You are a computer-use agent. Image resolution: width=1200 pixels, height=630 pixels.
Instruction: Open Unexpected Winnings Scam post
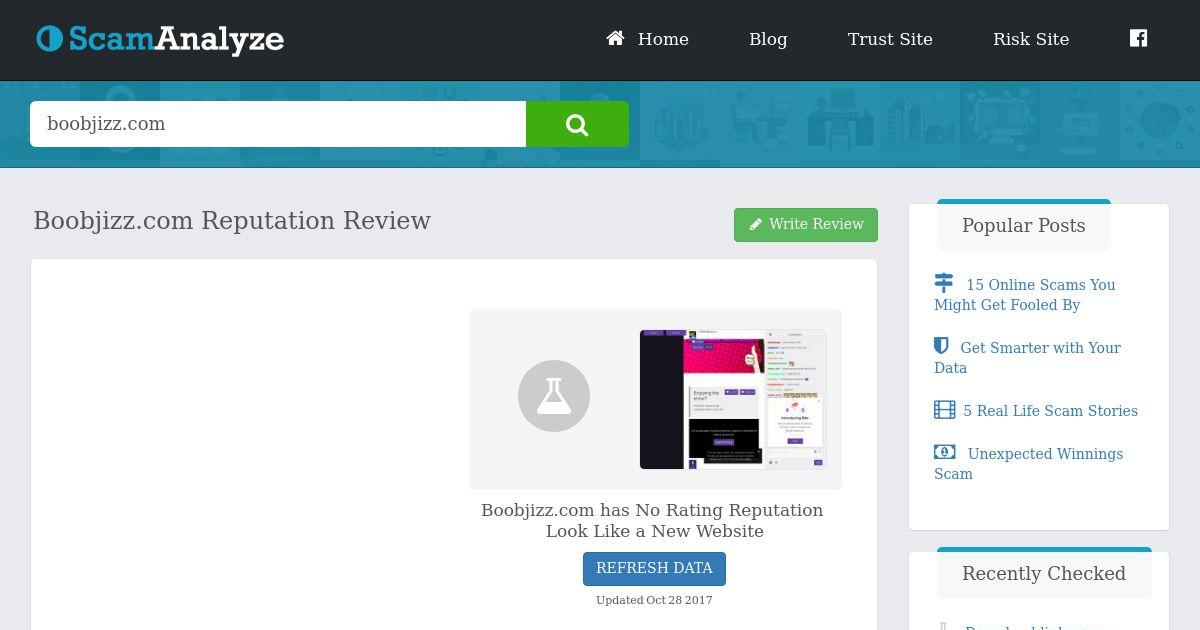[x=1028, y=464]
